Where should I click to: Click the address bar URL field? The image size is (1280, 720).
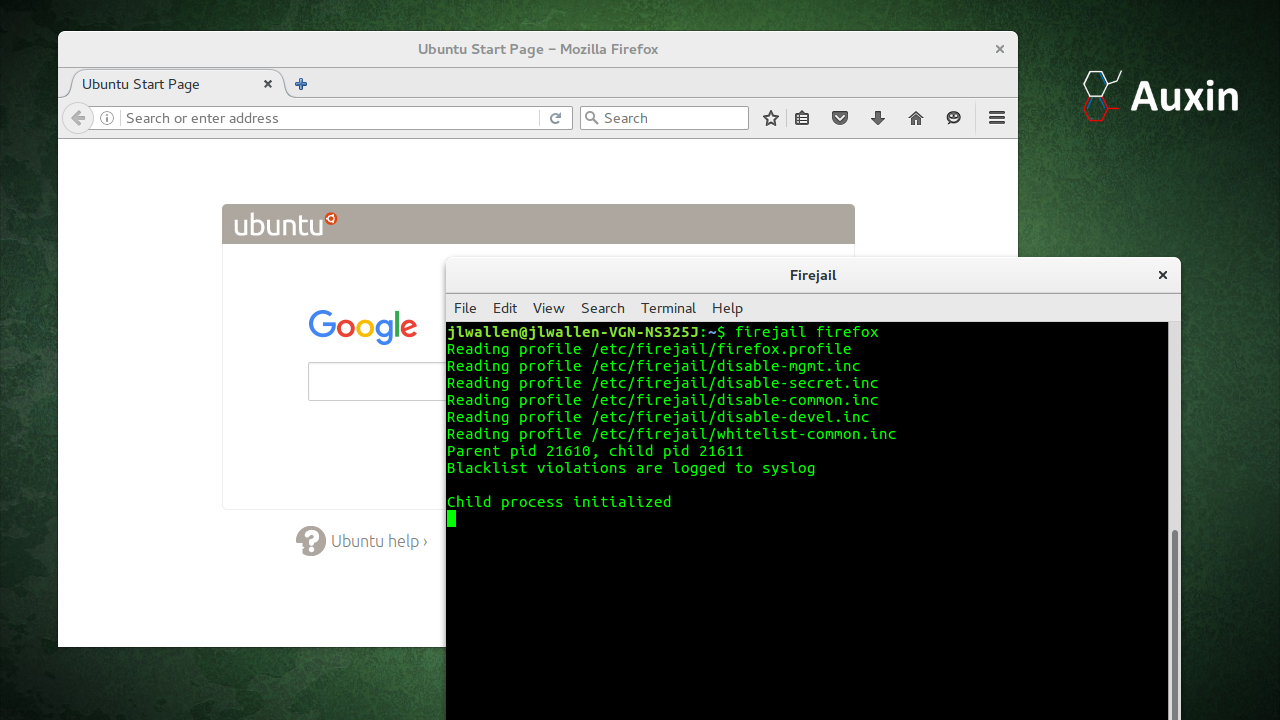point(330,118)
